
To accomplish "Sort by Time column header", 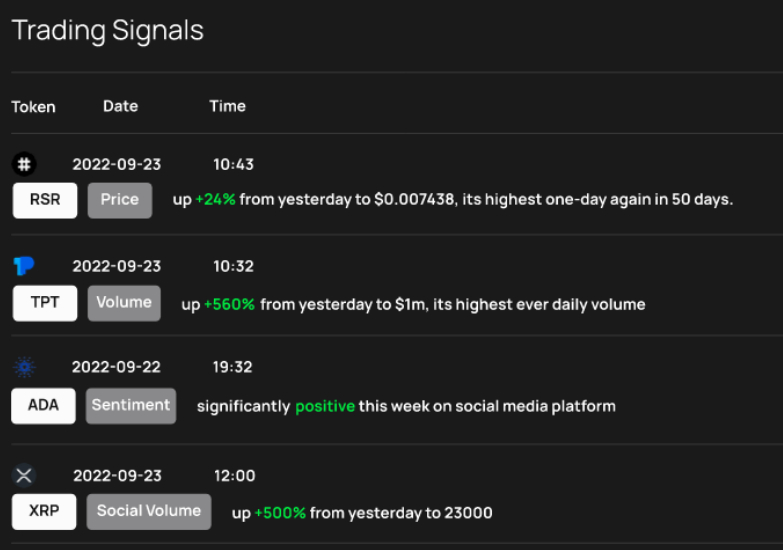I will pyautogui.click(x=227, y=106).
